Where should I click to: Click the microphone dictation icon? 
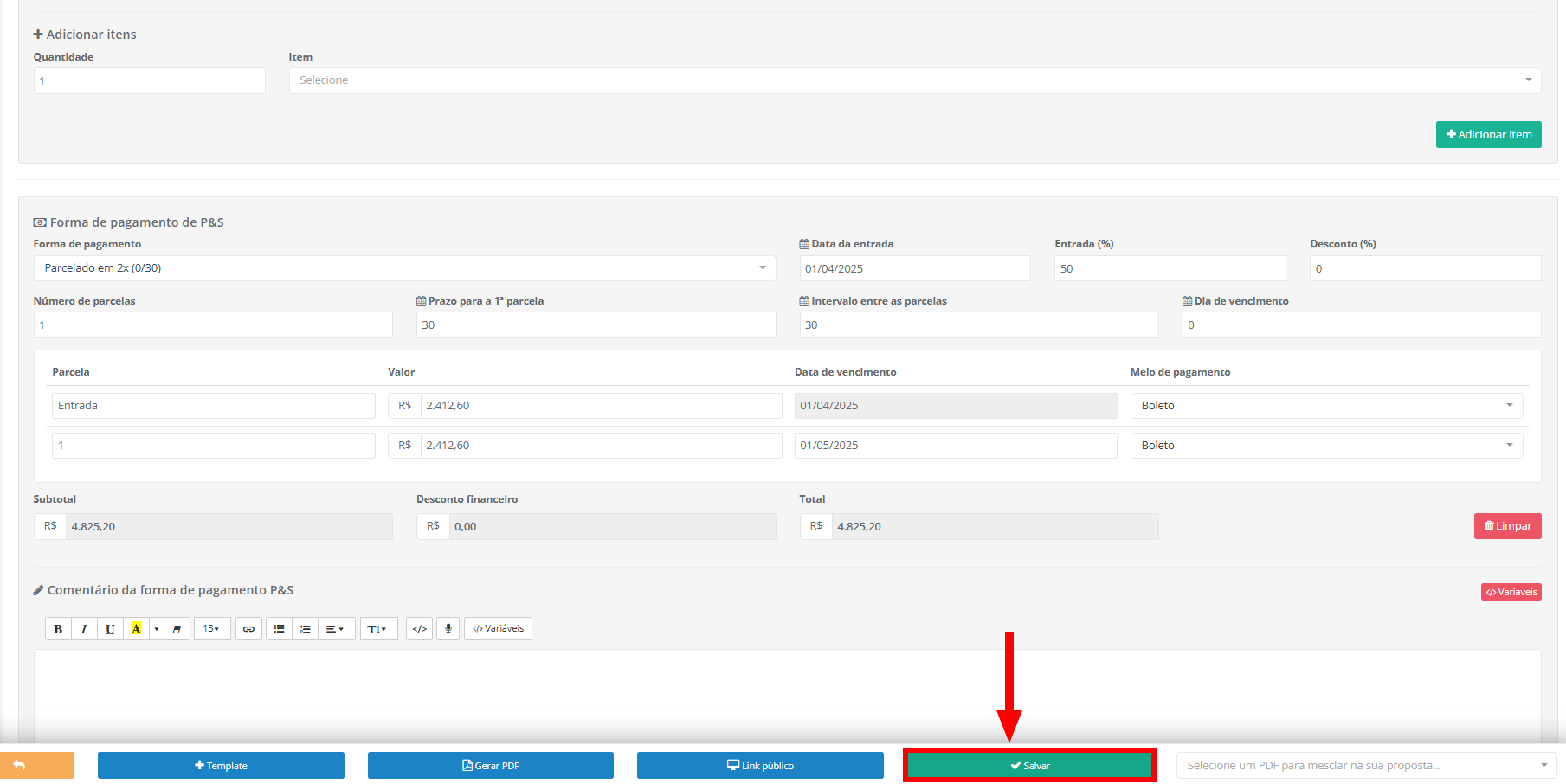coord(448,629)
